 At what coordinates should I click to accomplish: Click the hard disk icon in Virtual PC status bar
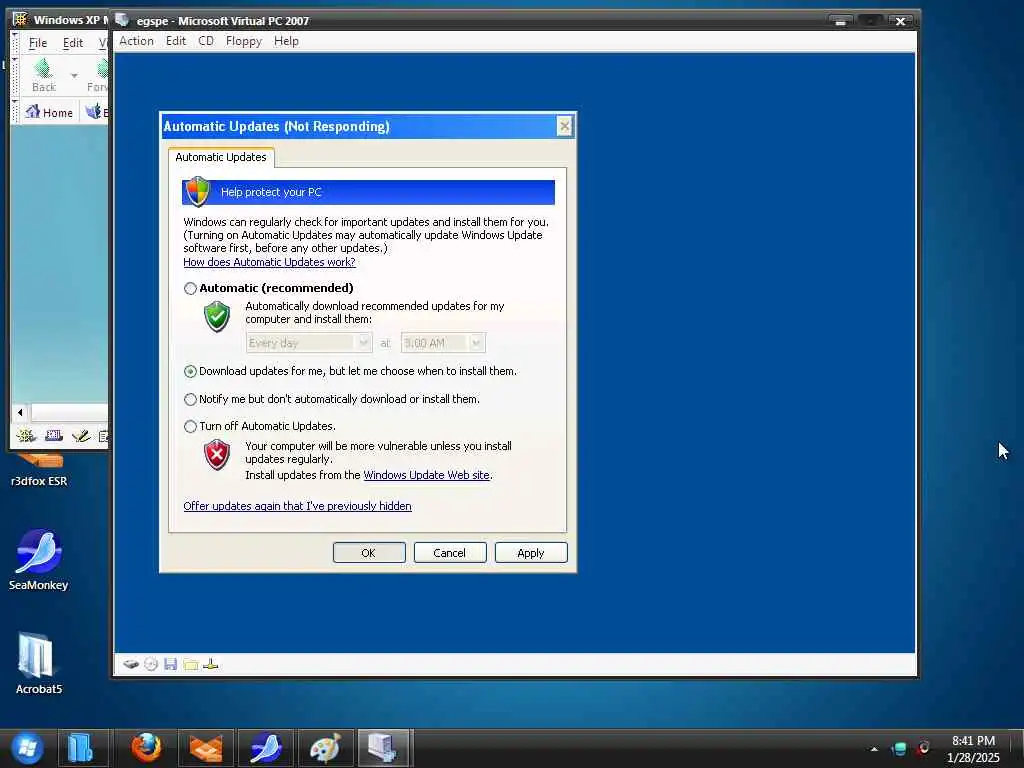131,664
